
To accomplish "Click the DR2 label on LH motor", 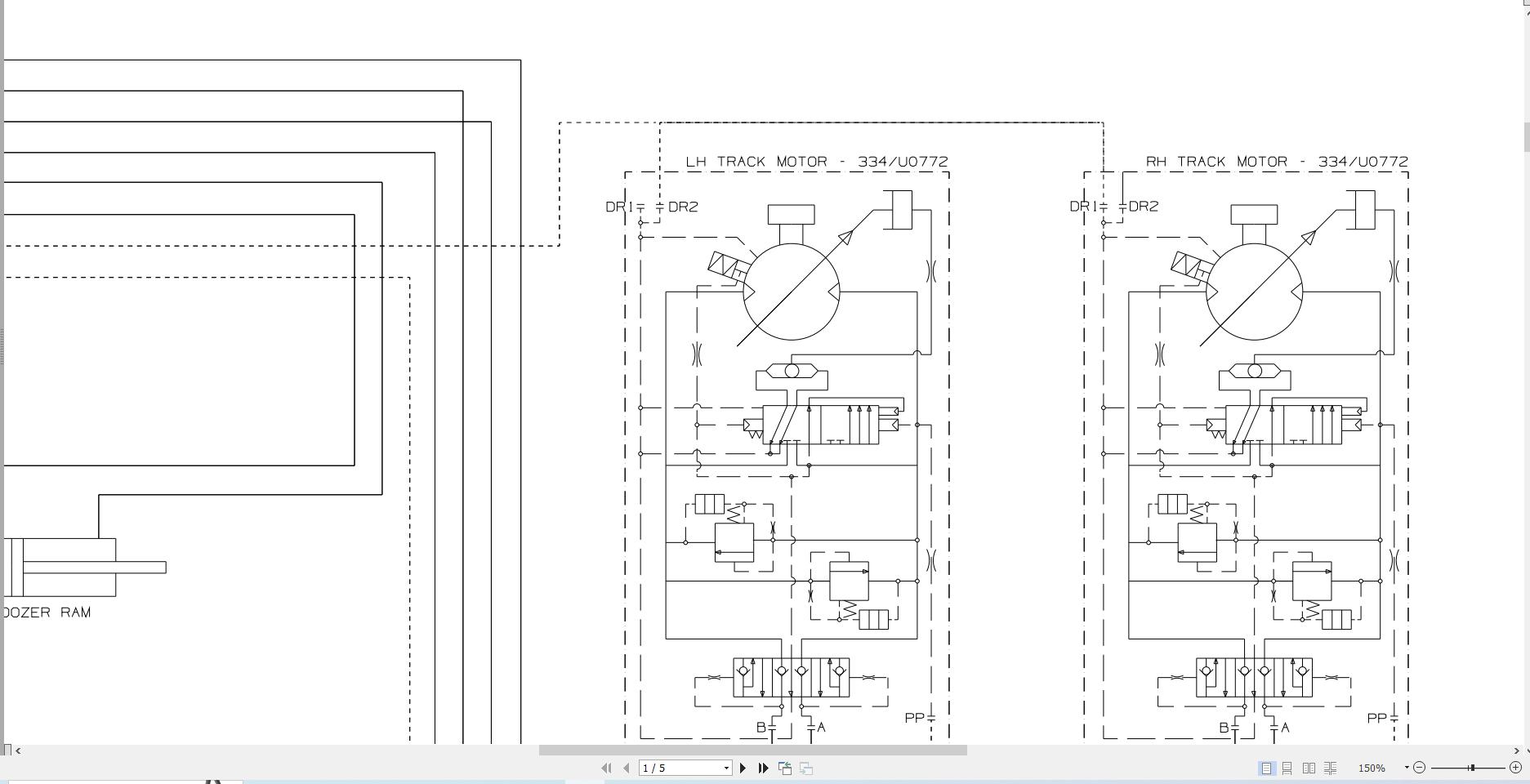I will click(x=684, y=207).
